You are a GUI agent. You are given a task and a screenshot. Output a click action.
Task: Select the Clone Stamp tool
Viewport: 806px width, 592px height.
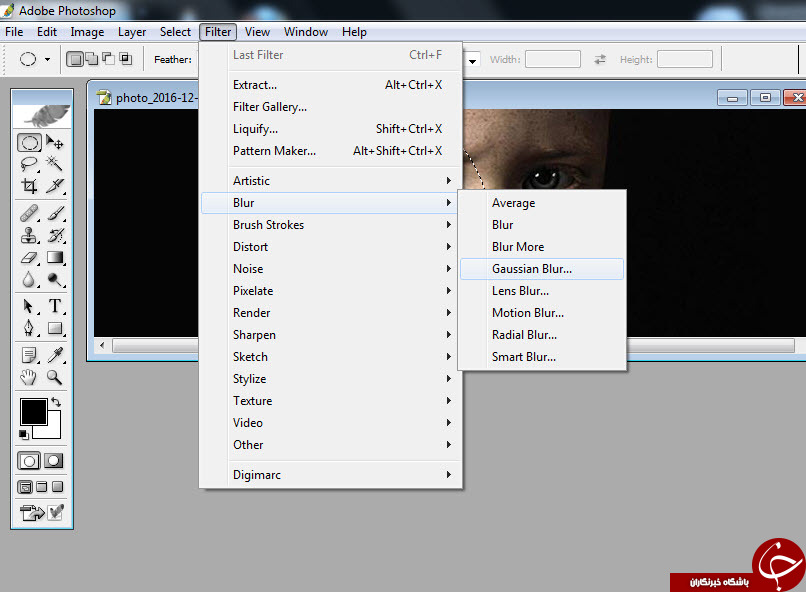pyautogui.click(x=29, y=235)
